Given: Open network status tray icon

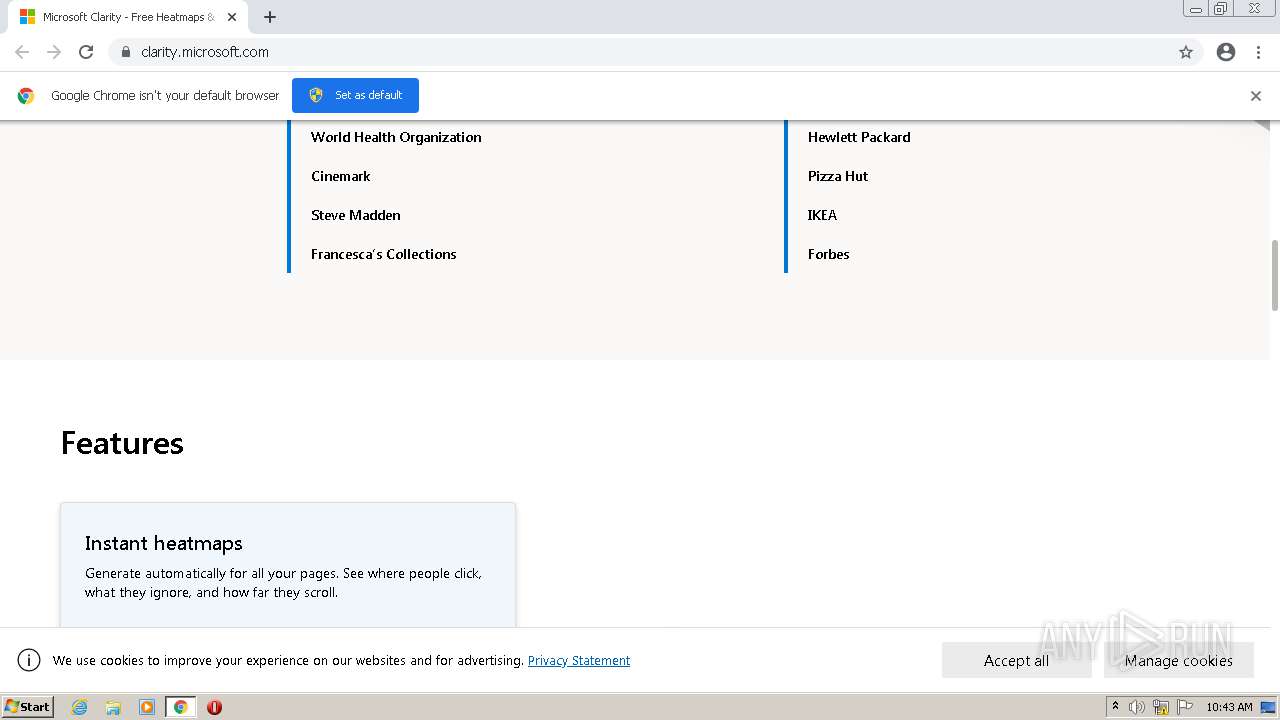Looking at the screenshot, I should pyautogui.click(x=1161, y=707).
